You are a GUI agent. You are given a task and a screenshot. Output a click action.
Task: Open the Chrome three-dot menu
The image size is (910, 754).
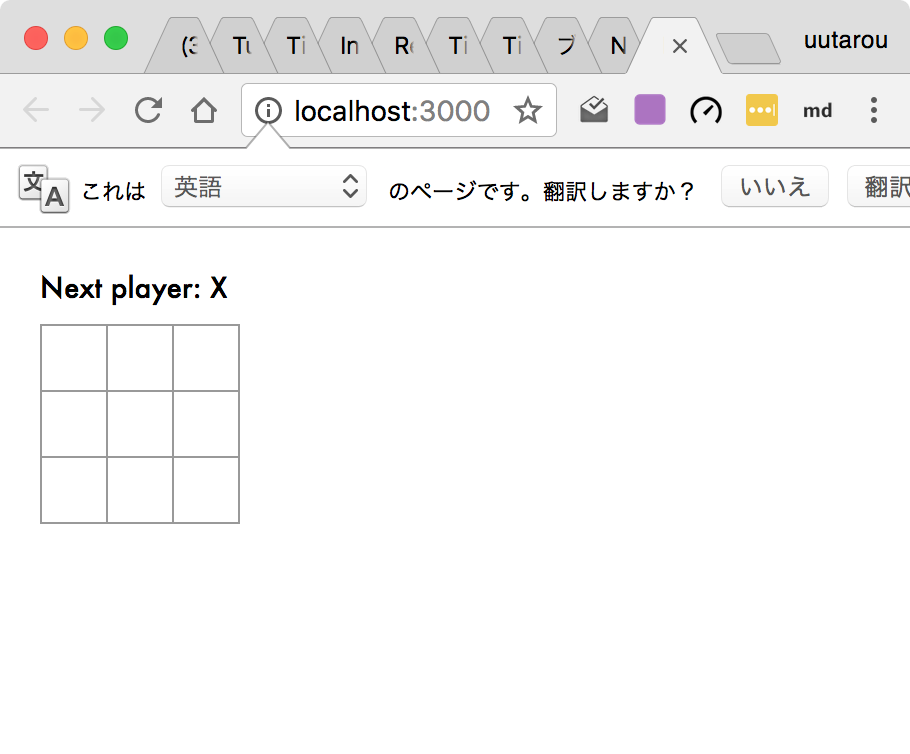(873, 110)
